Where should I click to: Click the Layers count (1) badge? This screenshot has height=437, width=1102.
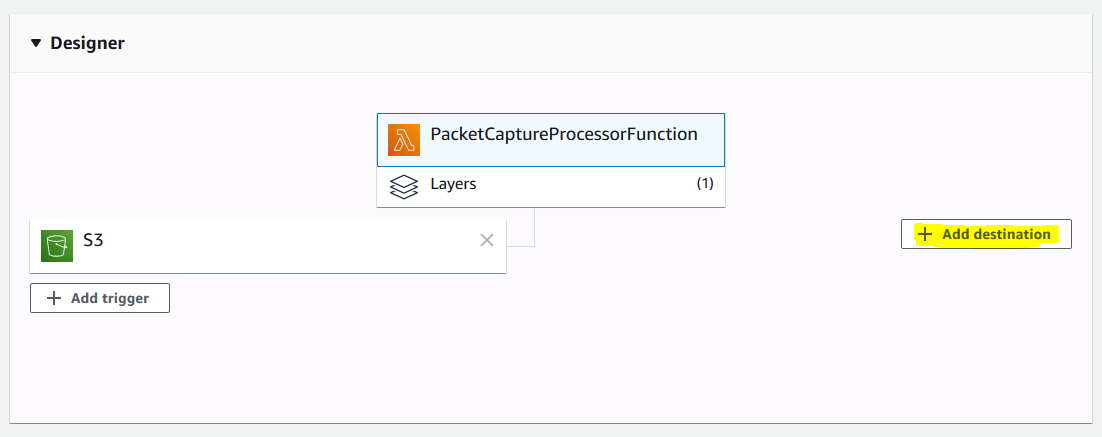705,184
